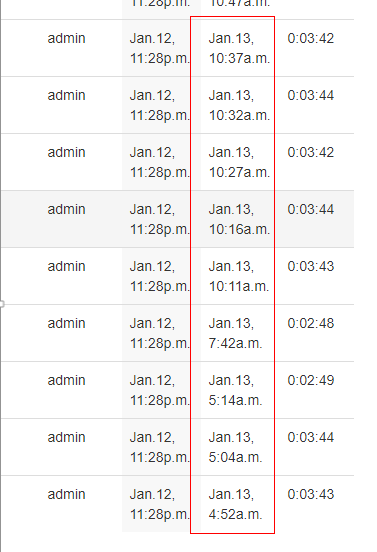Viewport: 377px width, 552px height.
Task: Select admin in the highlighted 10:16a.m. row
Action: click(x=67, y=209)
